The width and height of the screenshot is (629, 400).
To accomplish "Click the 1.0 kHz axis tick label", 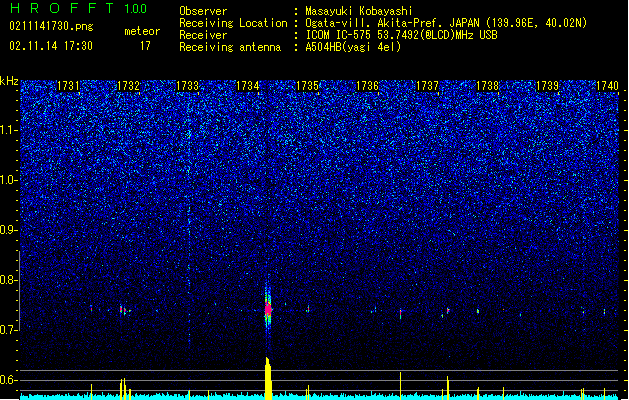I will (9, 180).
